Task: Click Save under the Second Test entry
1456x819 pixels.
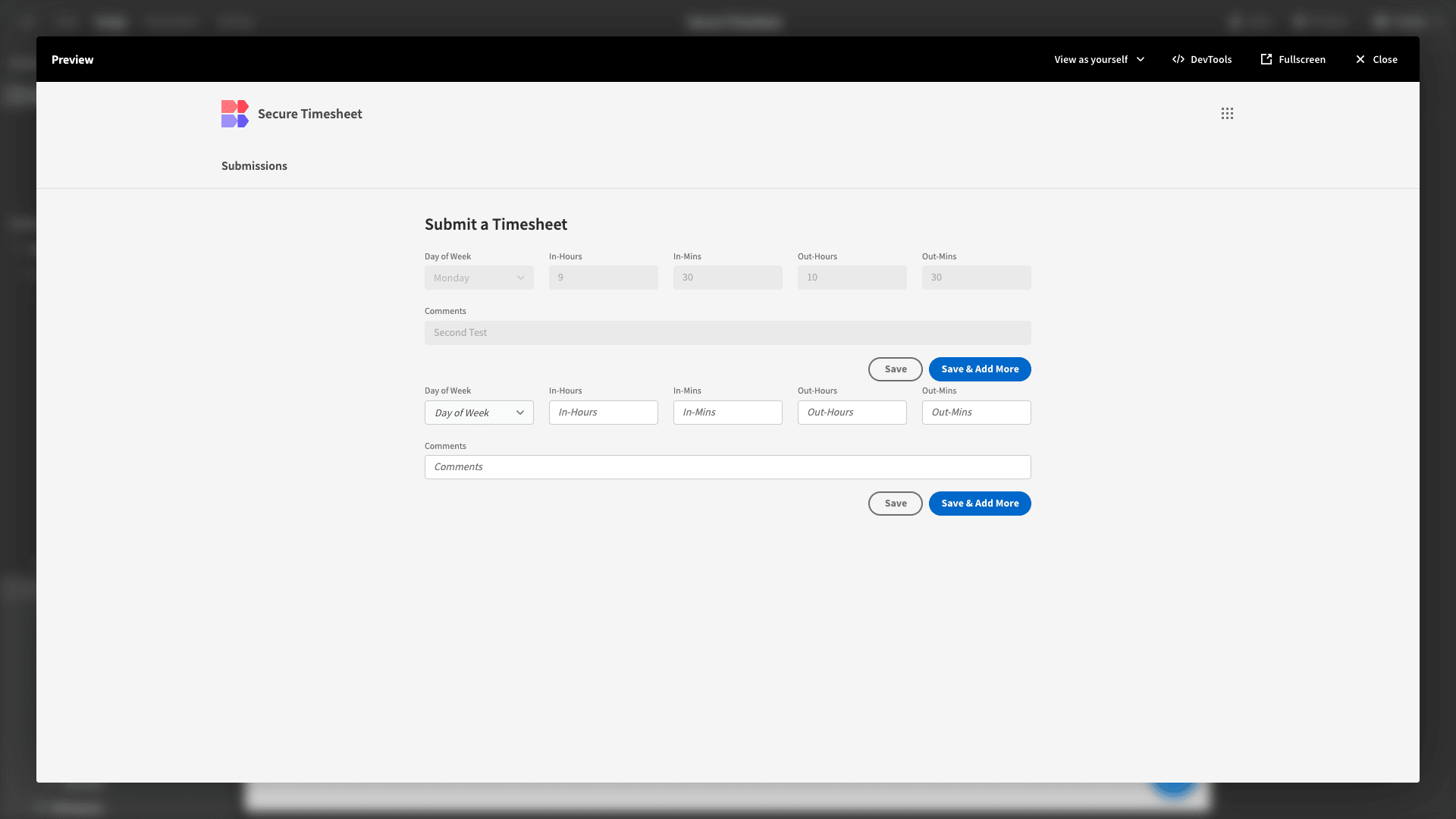Action: click(x=896, y=369)
